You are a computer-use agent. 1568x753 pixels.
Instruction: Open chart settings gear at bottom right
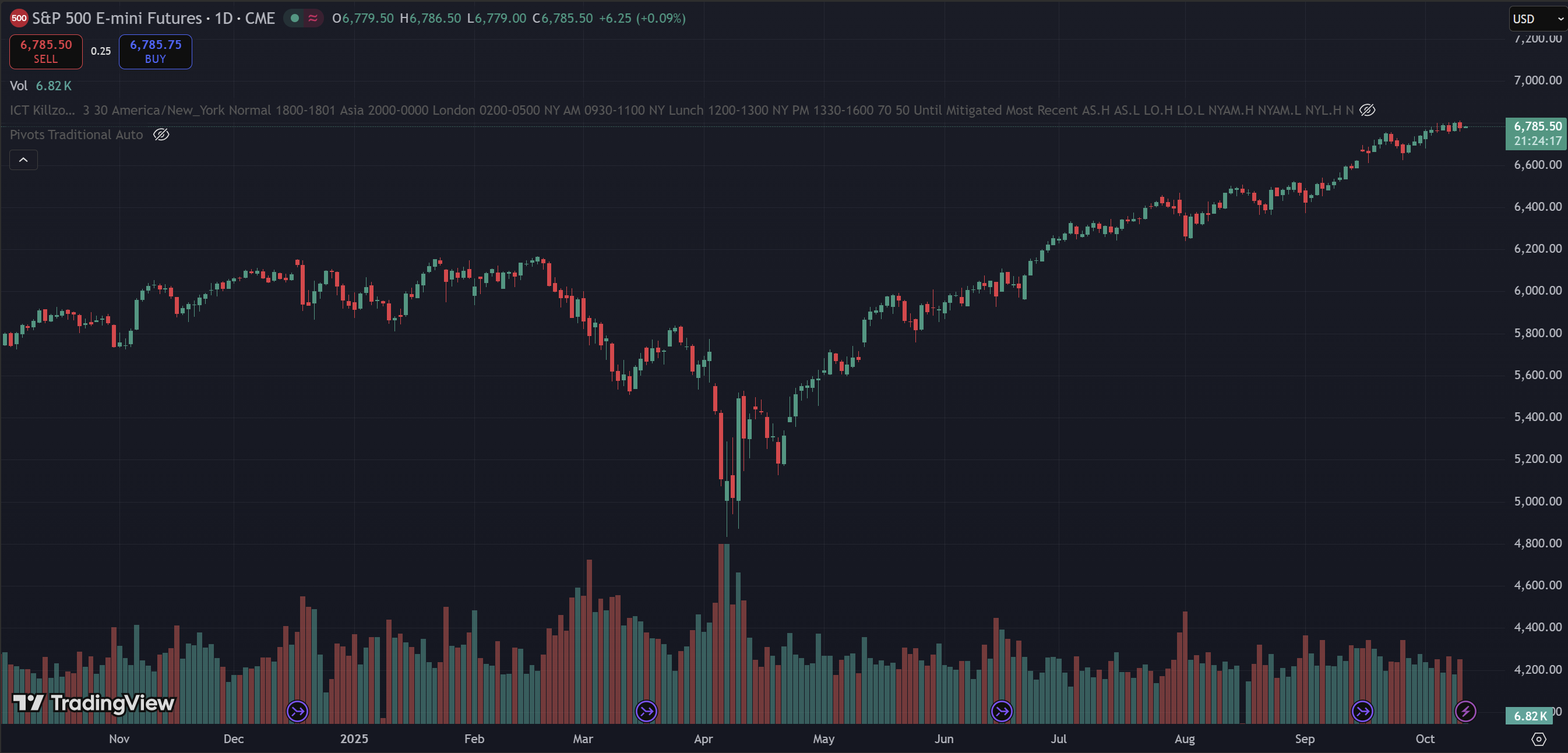click(1538, 739)
